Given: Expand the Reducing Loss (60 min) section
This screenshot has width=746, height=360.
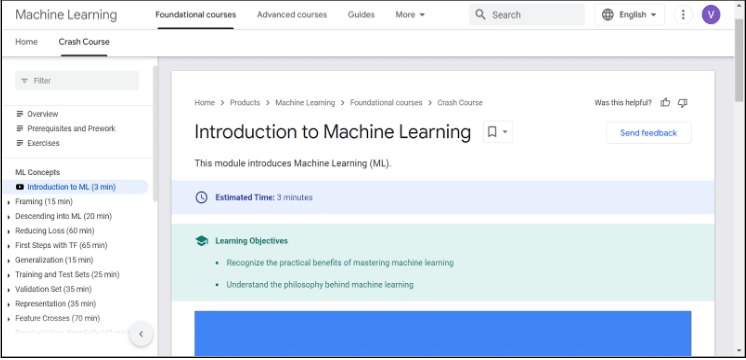Looking at the screenshot, I should tap(9, 232).
